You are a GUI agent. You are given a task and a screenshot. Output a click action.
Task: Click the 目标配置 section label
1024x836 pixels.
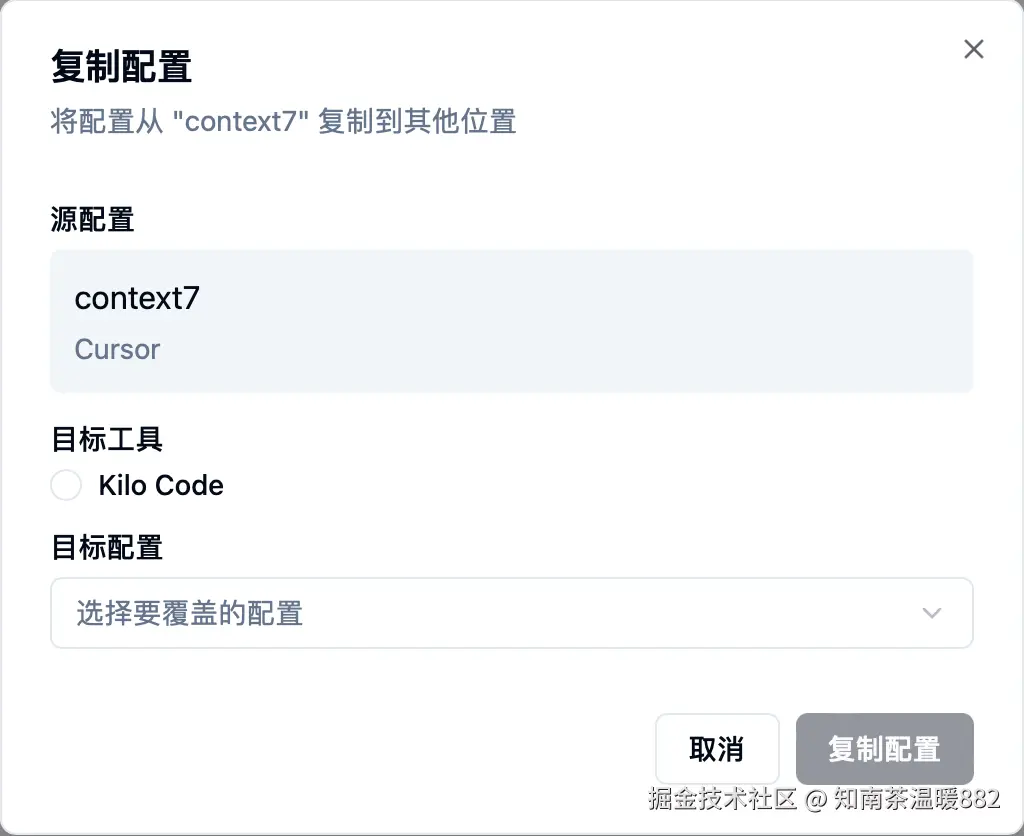click(106, 547)
